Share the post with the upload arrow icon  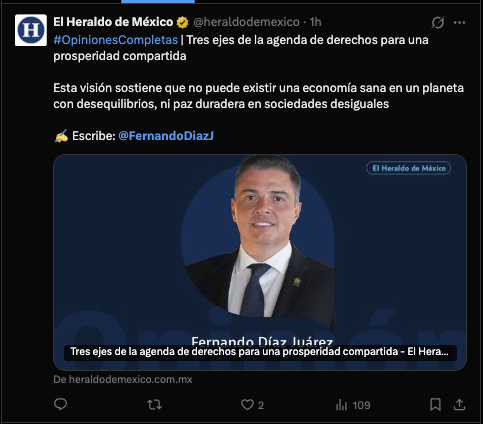pos(459,404)
